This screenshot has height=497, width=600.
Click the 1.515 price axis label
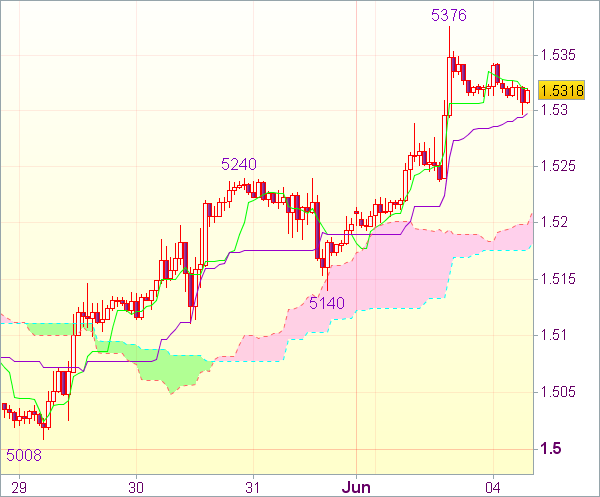558,279
